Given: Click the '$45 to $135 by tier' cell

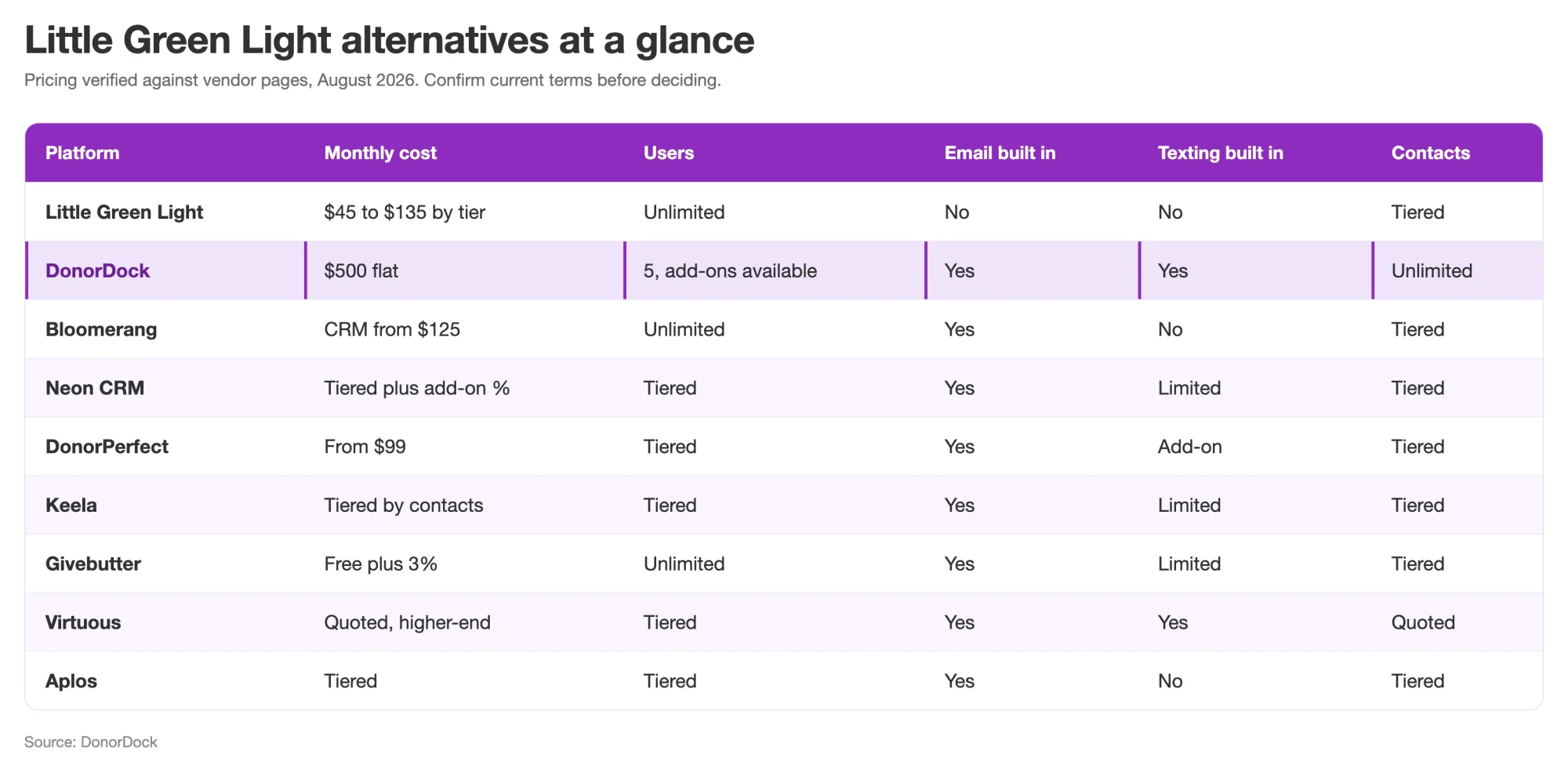Looking at the screenshot, I should point(405,212).
